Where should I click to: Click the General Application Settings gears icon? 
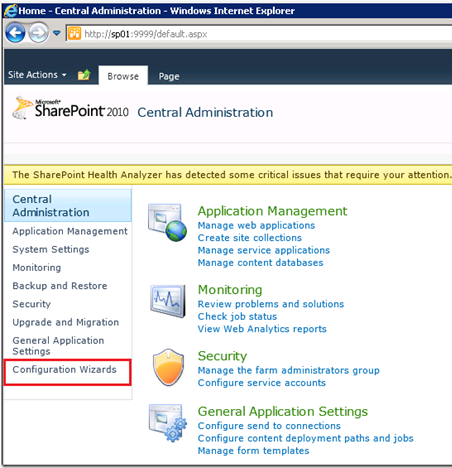(x=168, y=423)
